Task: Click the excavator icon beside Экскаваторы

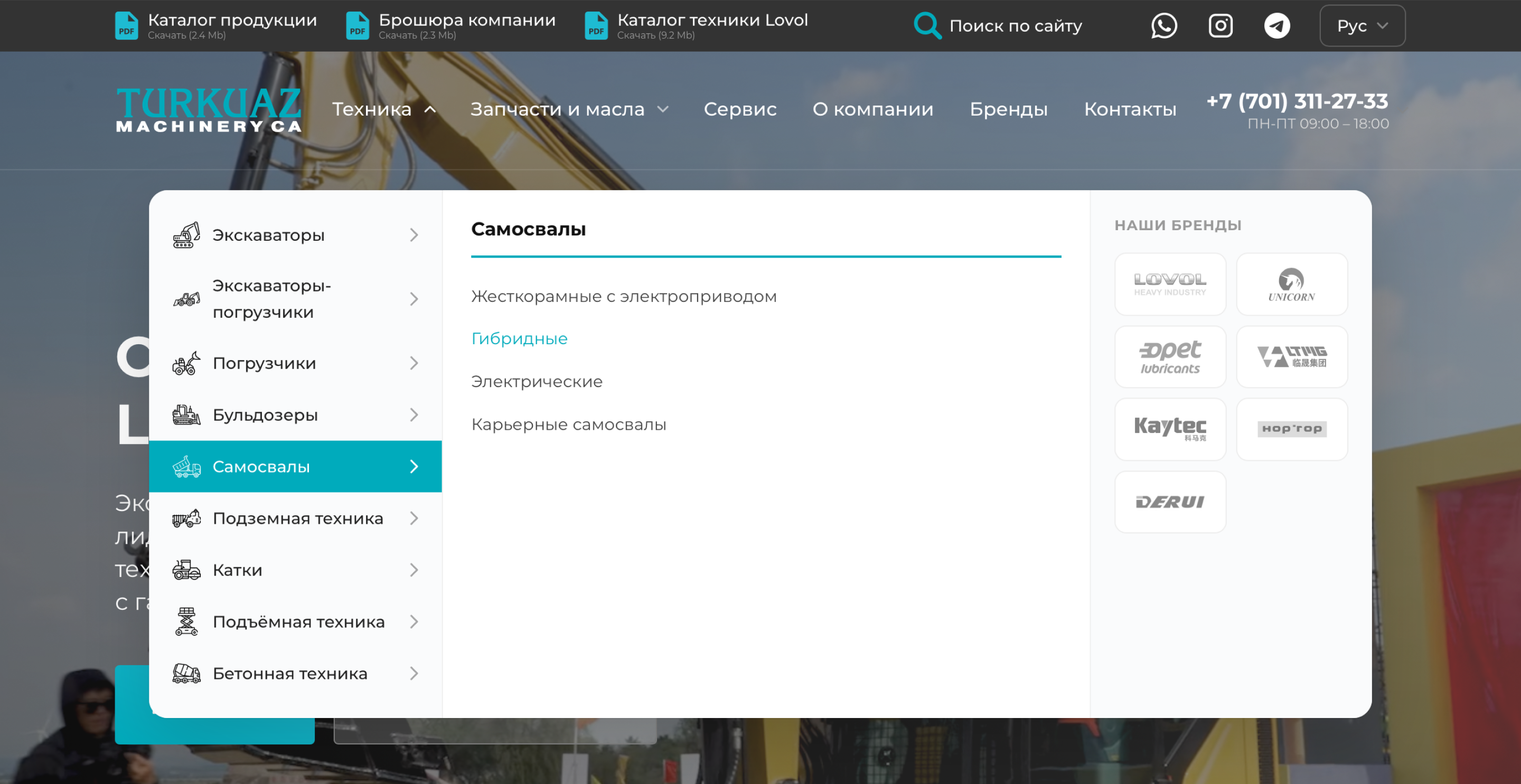Action: [186, 235]
